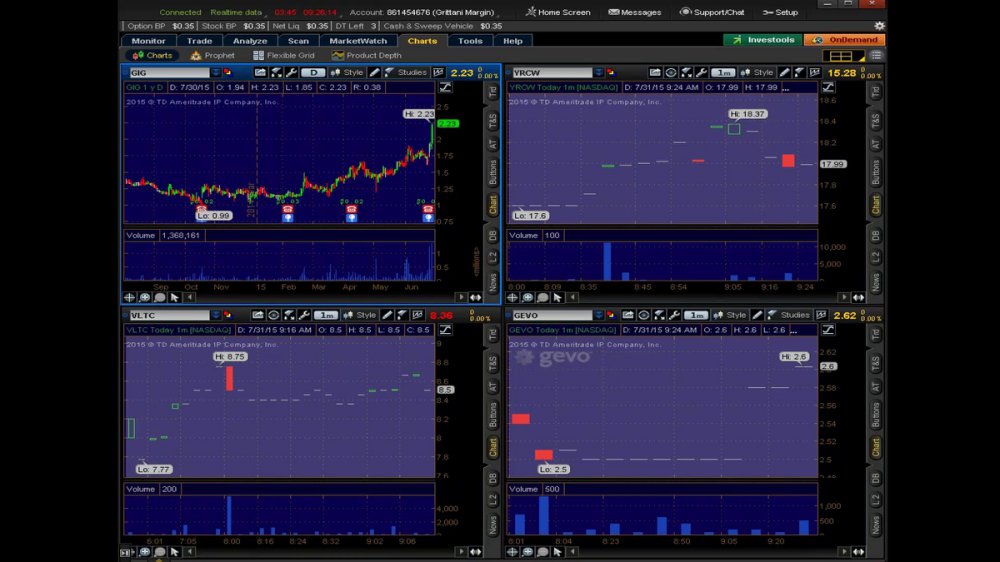Image resolution: width=1000 pixels, height=562 pixels.
Task: Click the GIG chart color link swatch
Action: point(228,73)
